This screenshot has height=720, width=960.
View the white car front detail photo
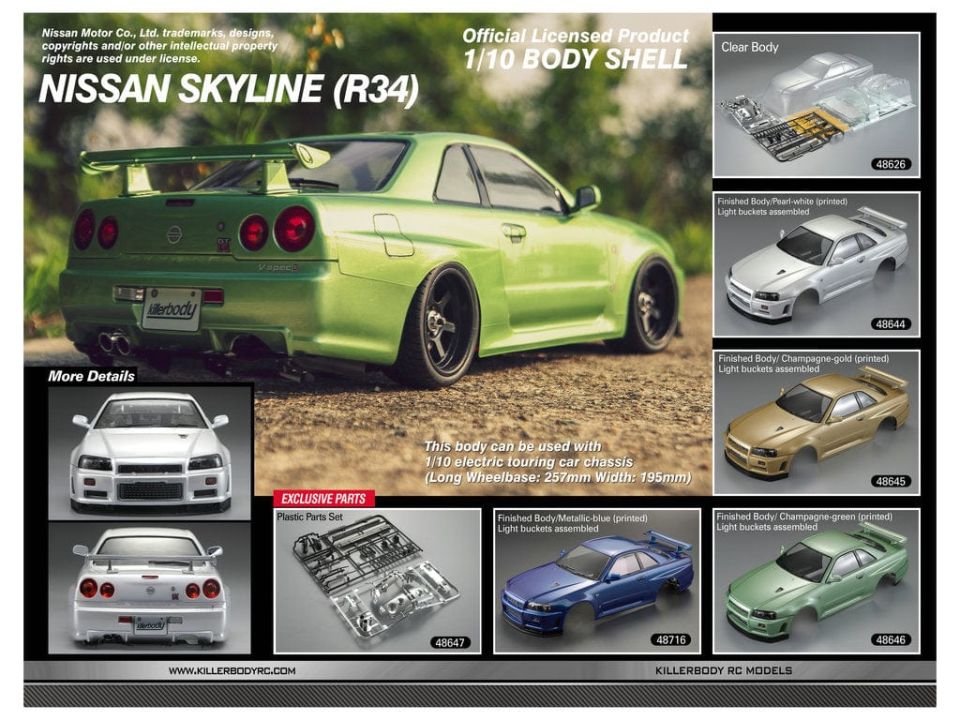click(150, 452)
